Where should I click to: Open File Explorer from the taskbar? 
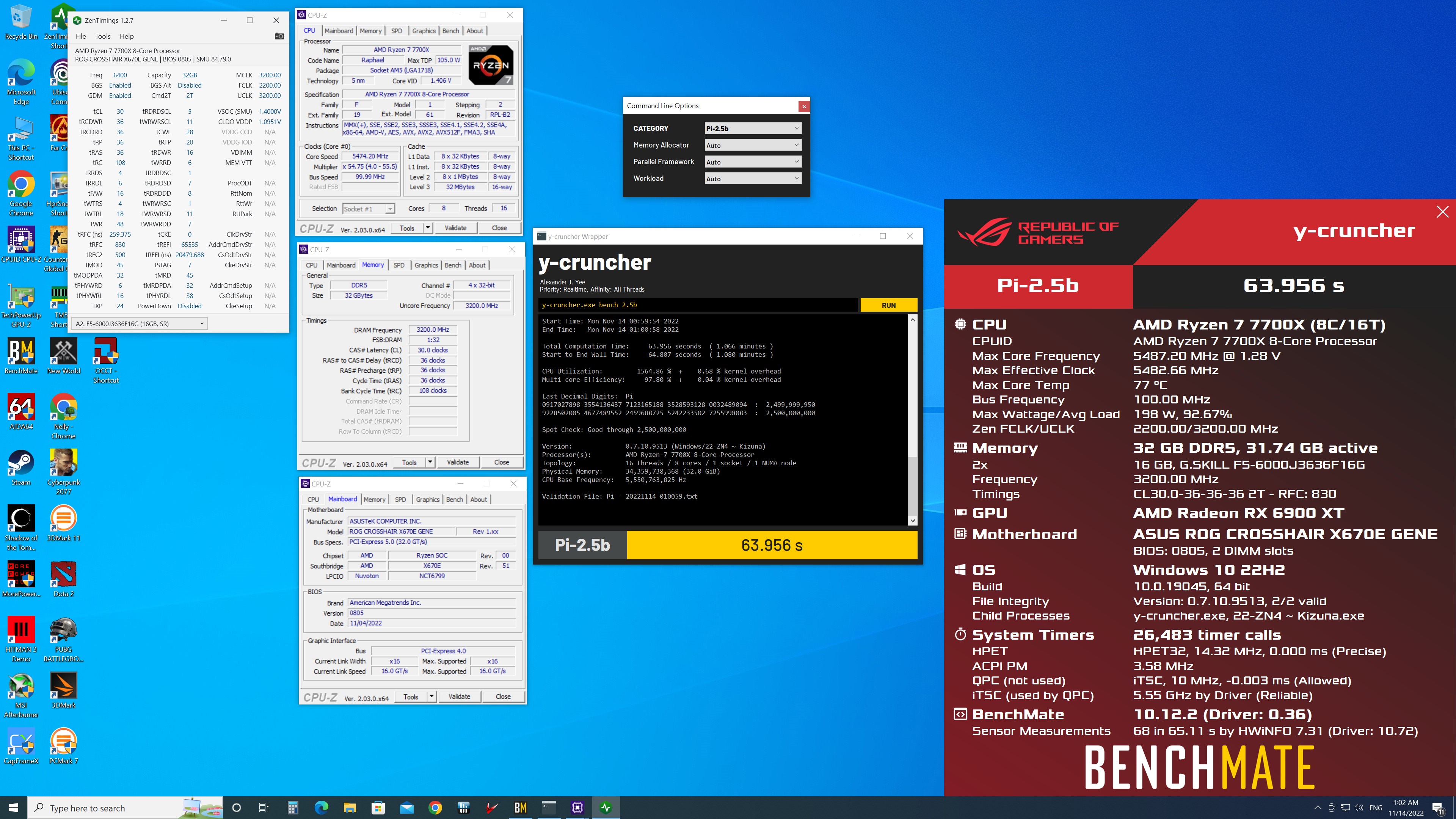(350, 808)
